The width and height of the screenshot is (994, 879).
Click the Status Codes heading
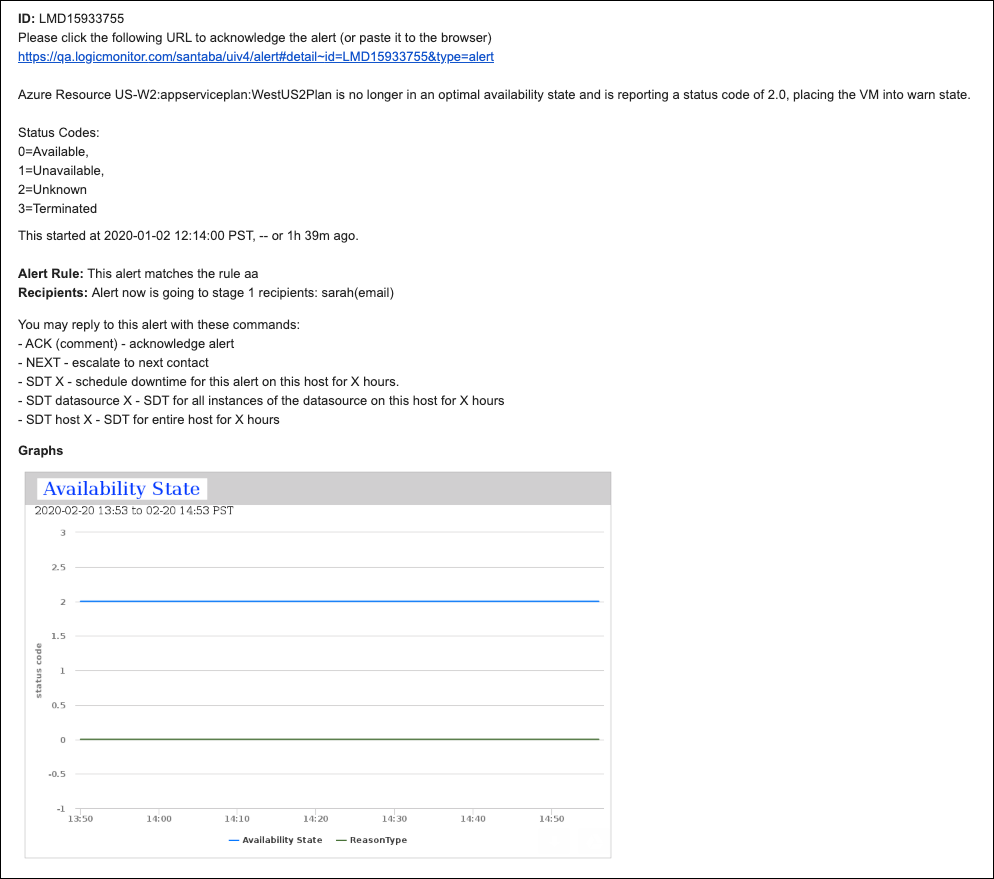click(x=58, y=133)
